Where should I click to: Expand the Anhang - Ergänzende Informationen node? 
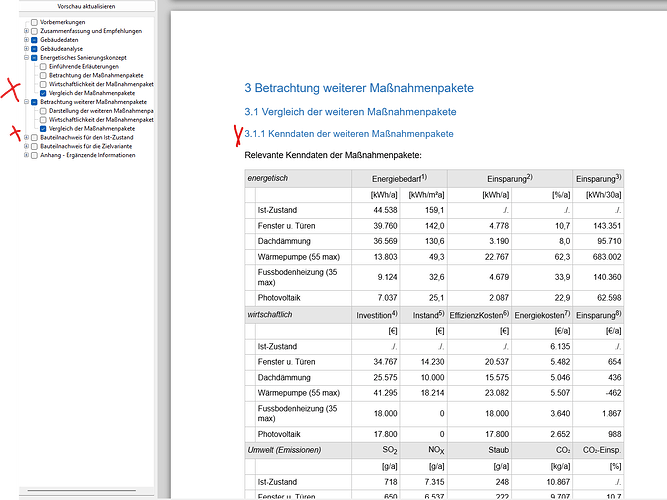26,156
